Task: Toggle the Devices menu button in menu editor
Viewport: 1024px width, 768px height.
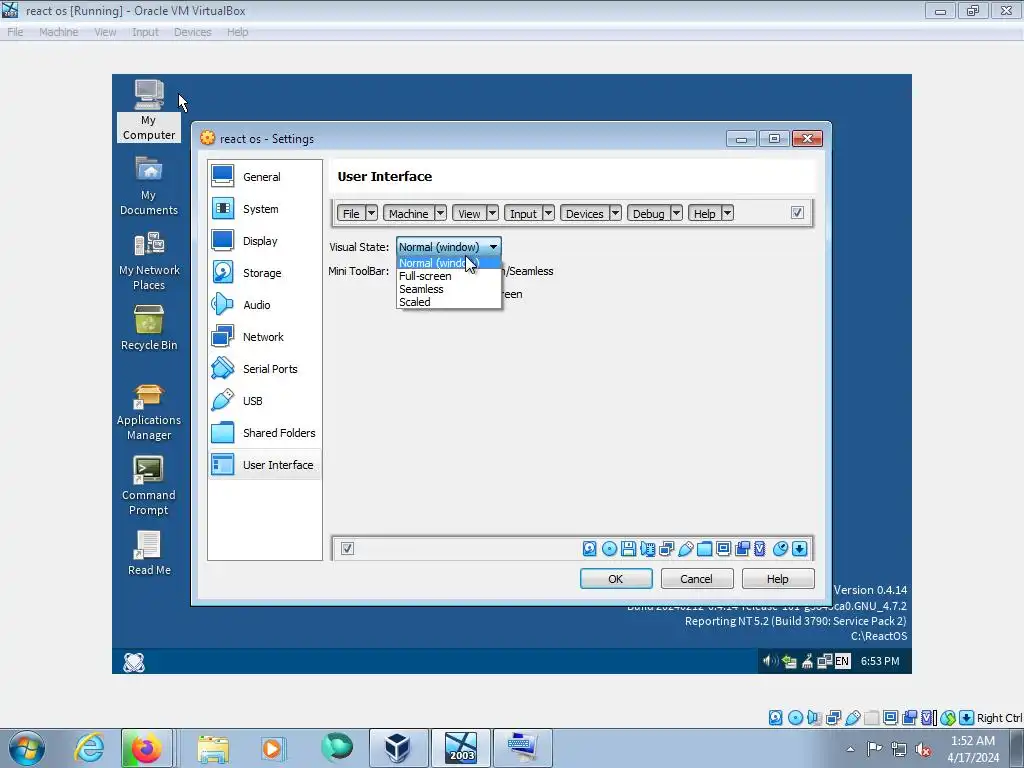Action: [584, 214]
